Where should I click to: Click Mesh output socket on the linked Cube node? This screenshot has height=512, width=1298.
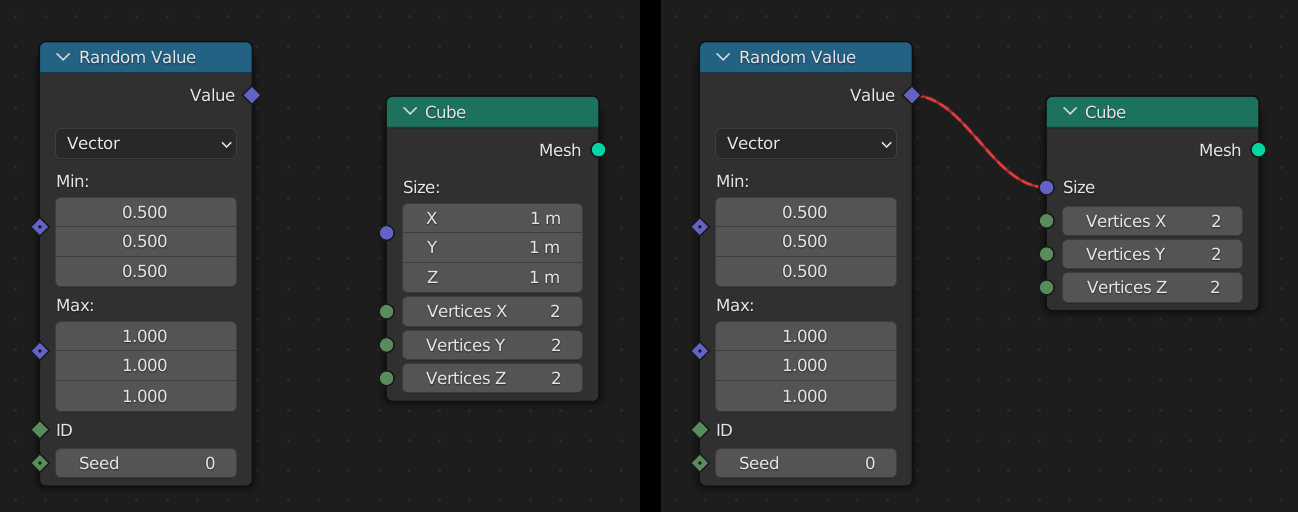pos(1258,150)
